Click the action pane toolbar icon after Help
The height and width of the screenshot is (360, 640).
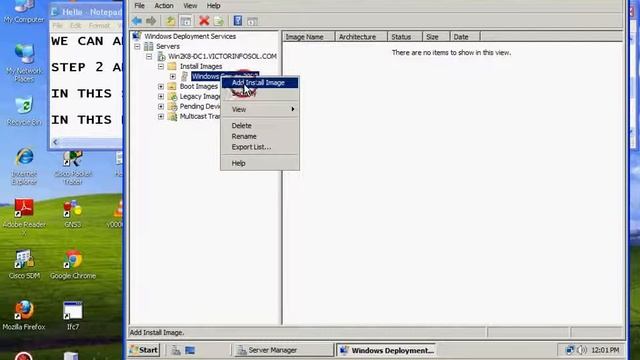pyautogui.click(x=252, y=21)
